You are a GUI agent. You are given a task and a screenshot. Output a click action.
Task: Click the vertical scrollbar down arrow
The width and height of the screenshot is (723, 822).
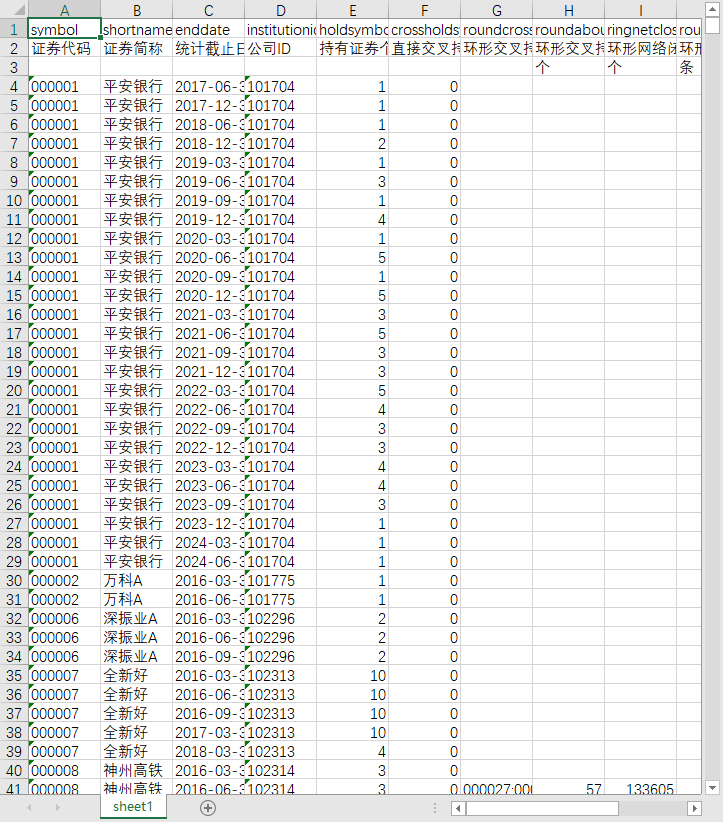[712, 787]
